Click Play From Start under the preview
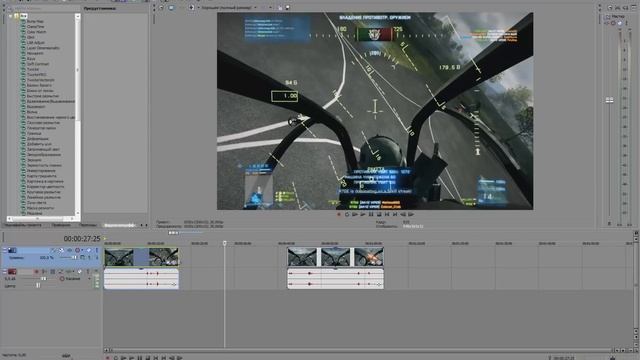Image resolution: width=640 pixels, height=360 pixels. pyautogui.click(x=355, y=214)
